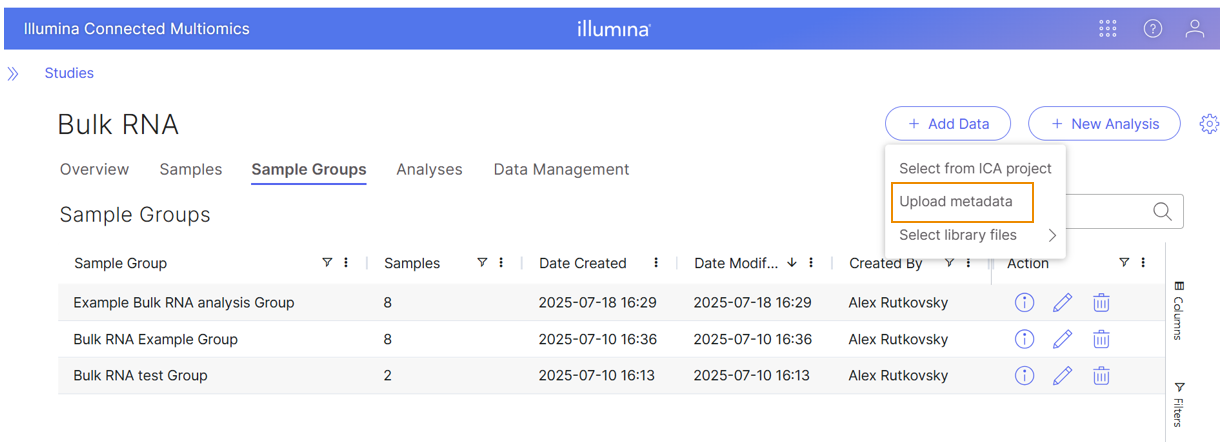Open filter on Samples column
Screen dimensions: 1225x442
pos(482,263)
